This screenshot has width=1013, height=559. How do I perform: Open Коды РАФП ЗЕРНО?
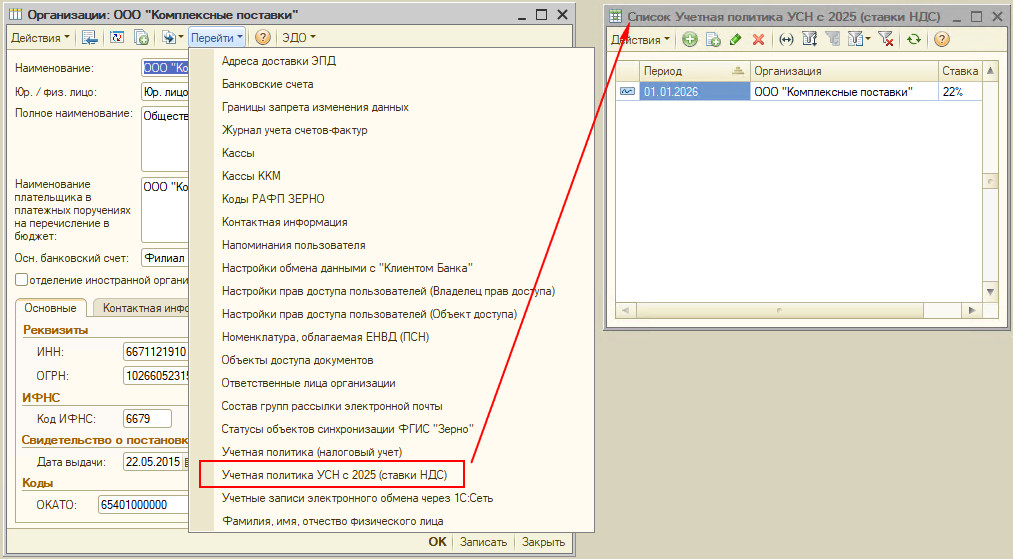pyautogui.click(x=273, y=199)
